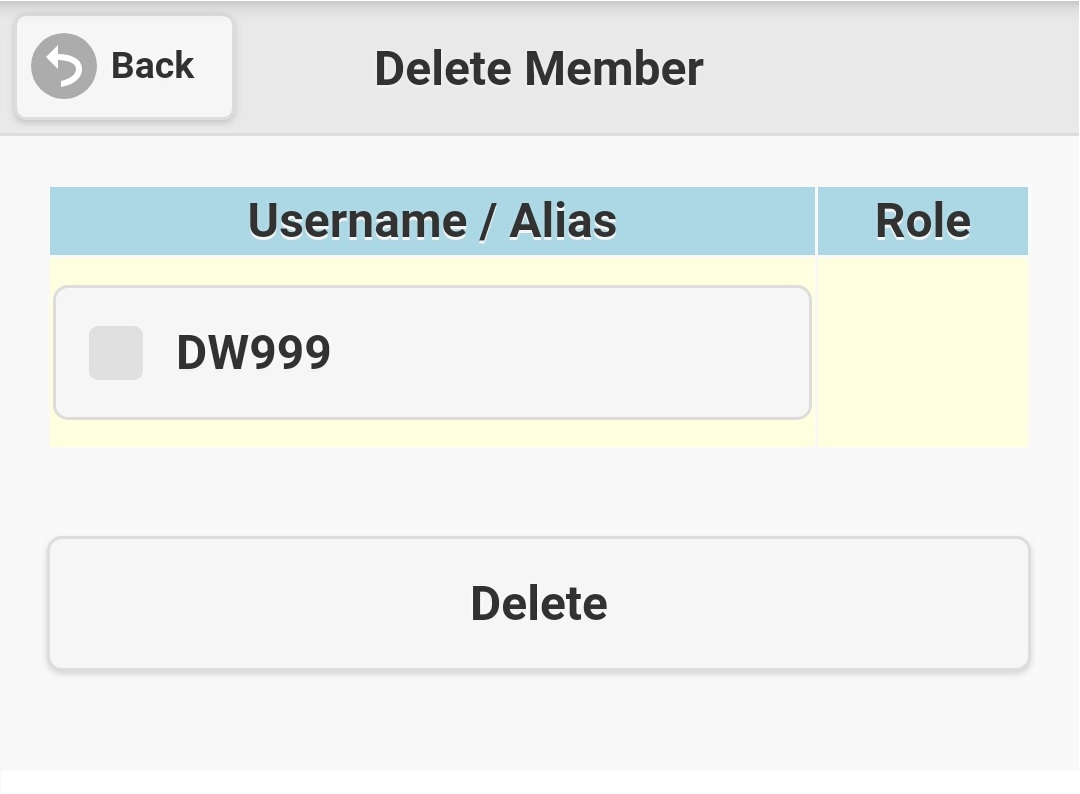The image size is (1080, 794).
Task: Click the yellow cell under the Role column
Action: 922,352
